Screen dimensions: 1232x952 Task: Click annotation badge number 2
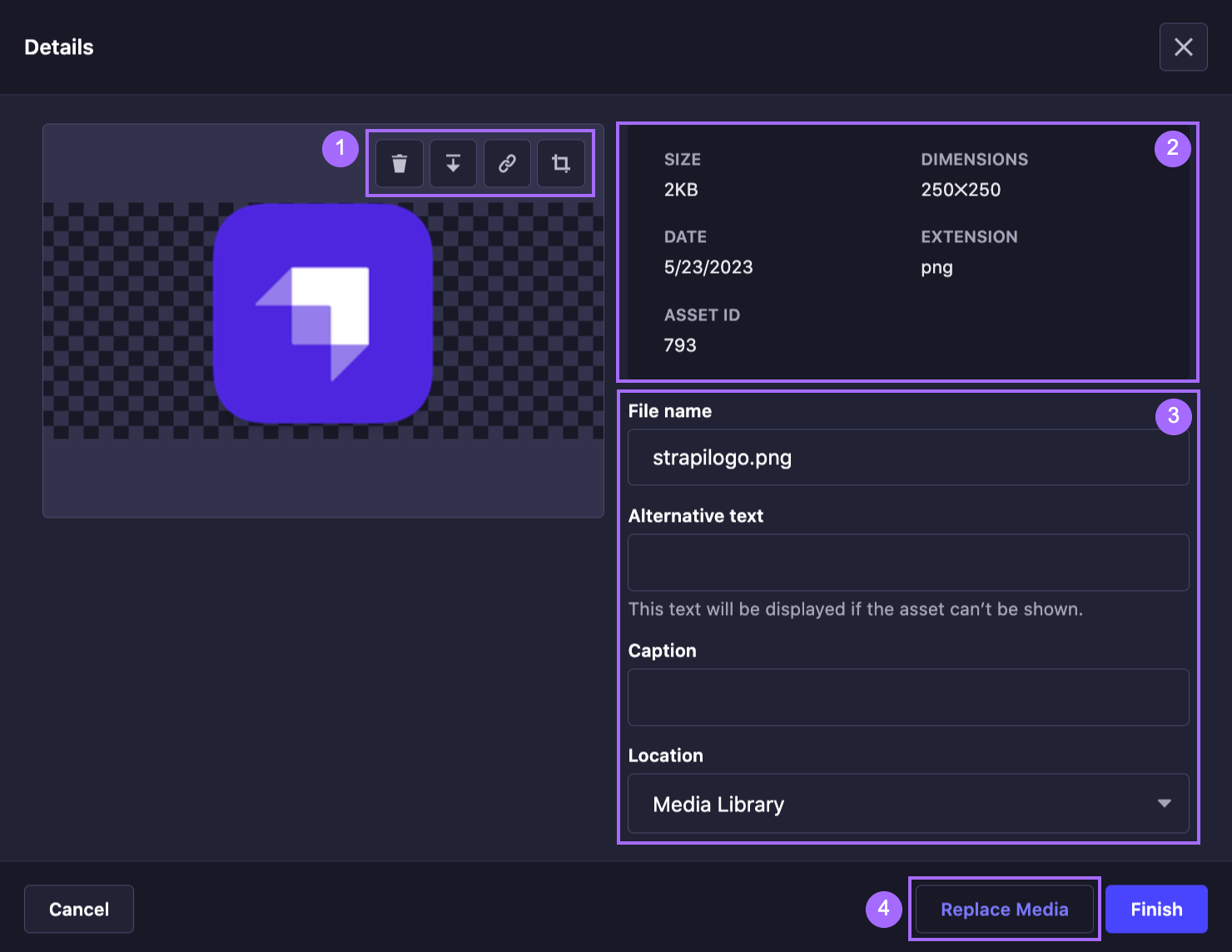click(1172, 148)
